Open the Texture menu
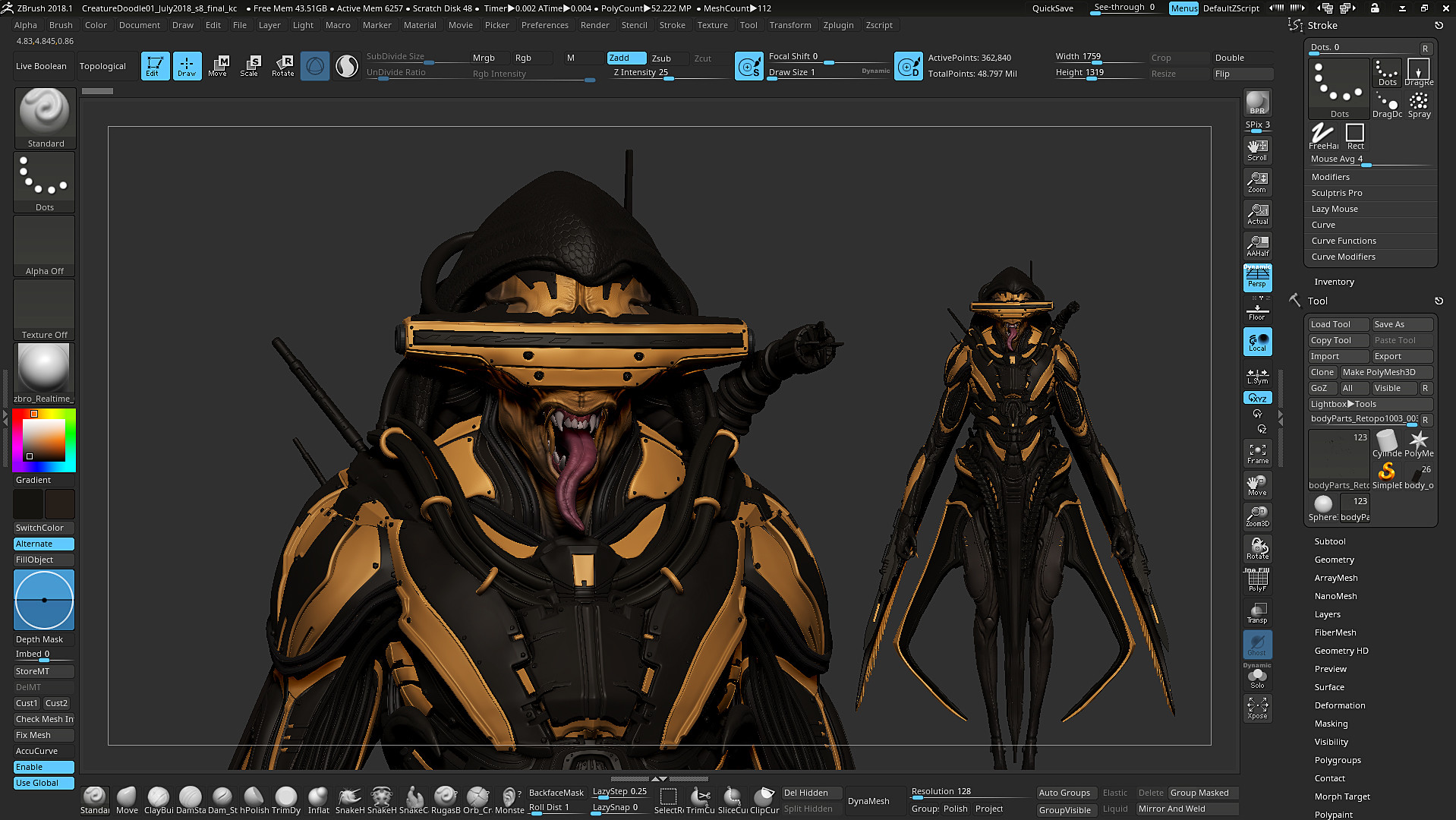This screenshot has height=820, width=1456. tap(712, 25)
